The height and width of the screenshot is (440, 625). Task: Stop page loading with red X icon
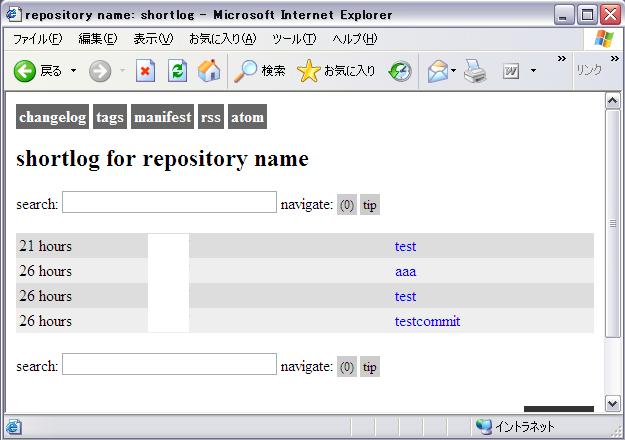coord(145,71)
